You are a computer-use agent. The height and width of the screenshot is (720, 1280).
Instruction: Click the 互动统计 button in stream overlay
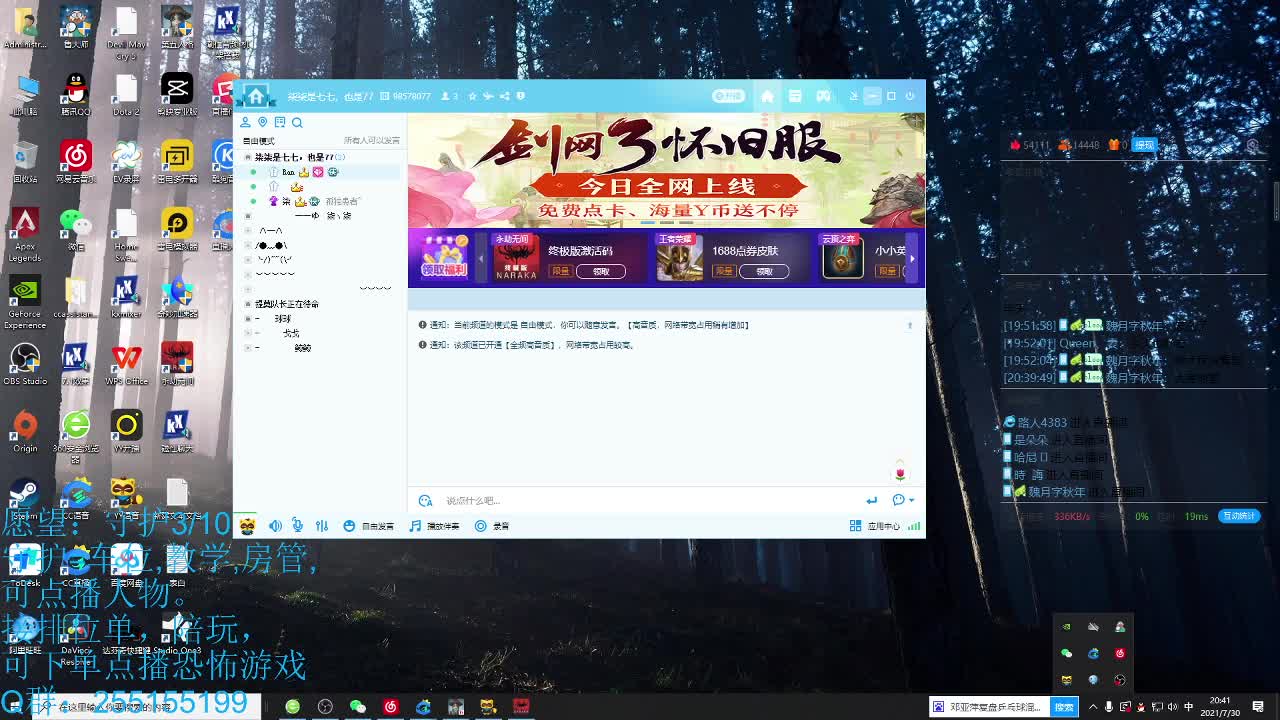pyautogui.click(x=1238, y=516)
